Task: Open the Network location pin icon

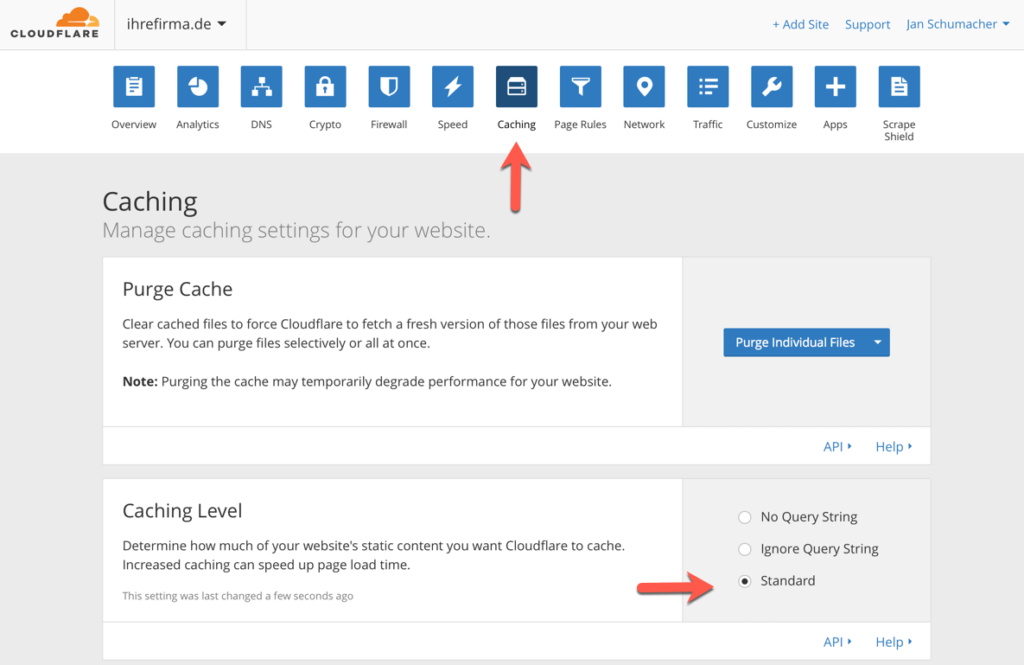Action: 644,87
